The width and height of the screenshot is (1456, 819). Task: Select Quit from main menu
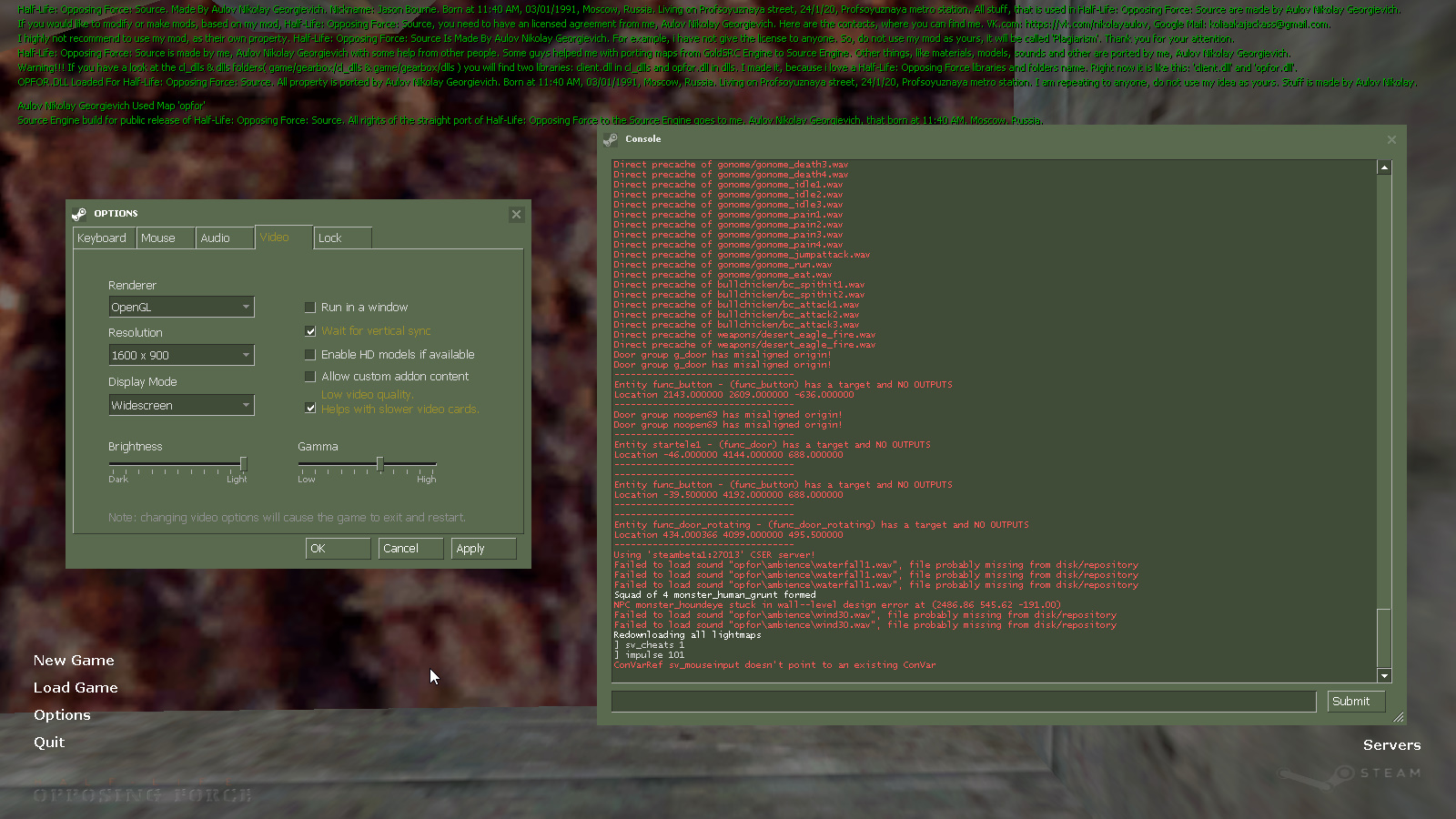coord(49,743)
